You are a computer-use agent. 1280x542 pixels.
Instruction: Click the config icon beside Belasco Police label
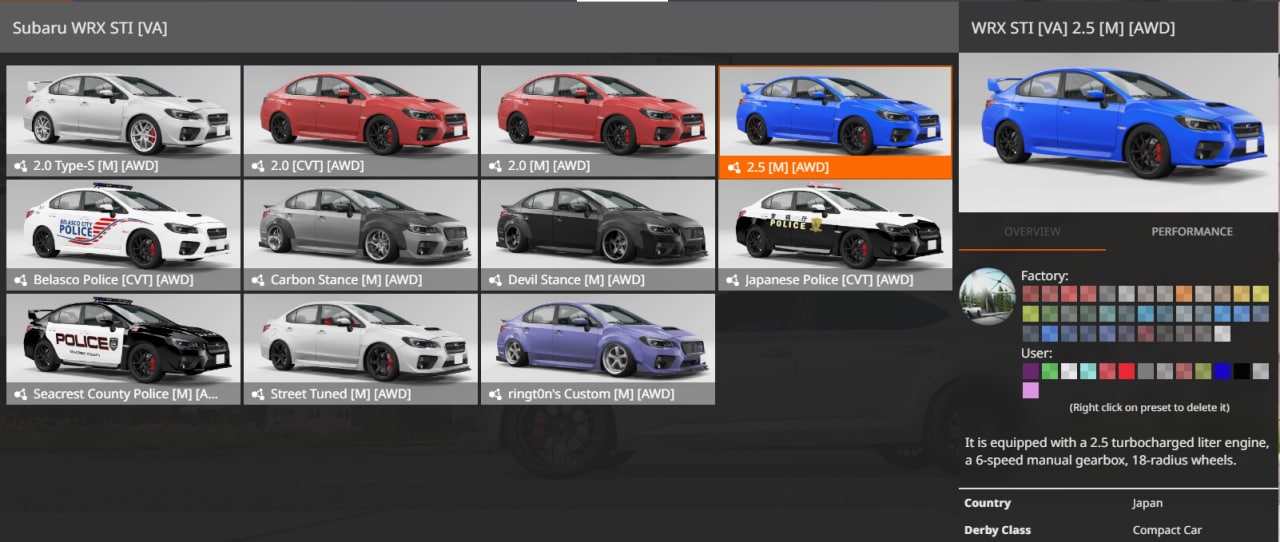pyautogui.click(x=20, y=281)
